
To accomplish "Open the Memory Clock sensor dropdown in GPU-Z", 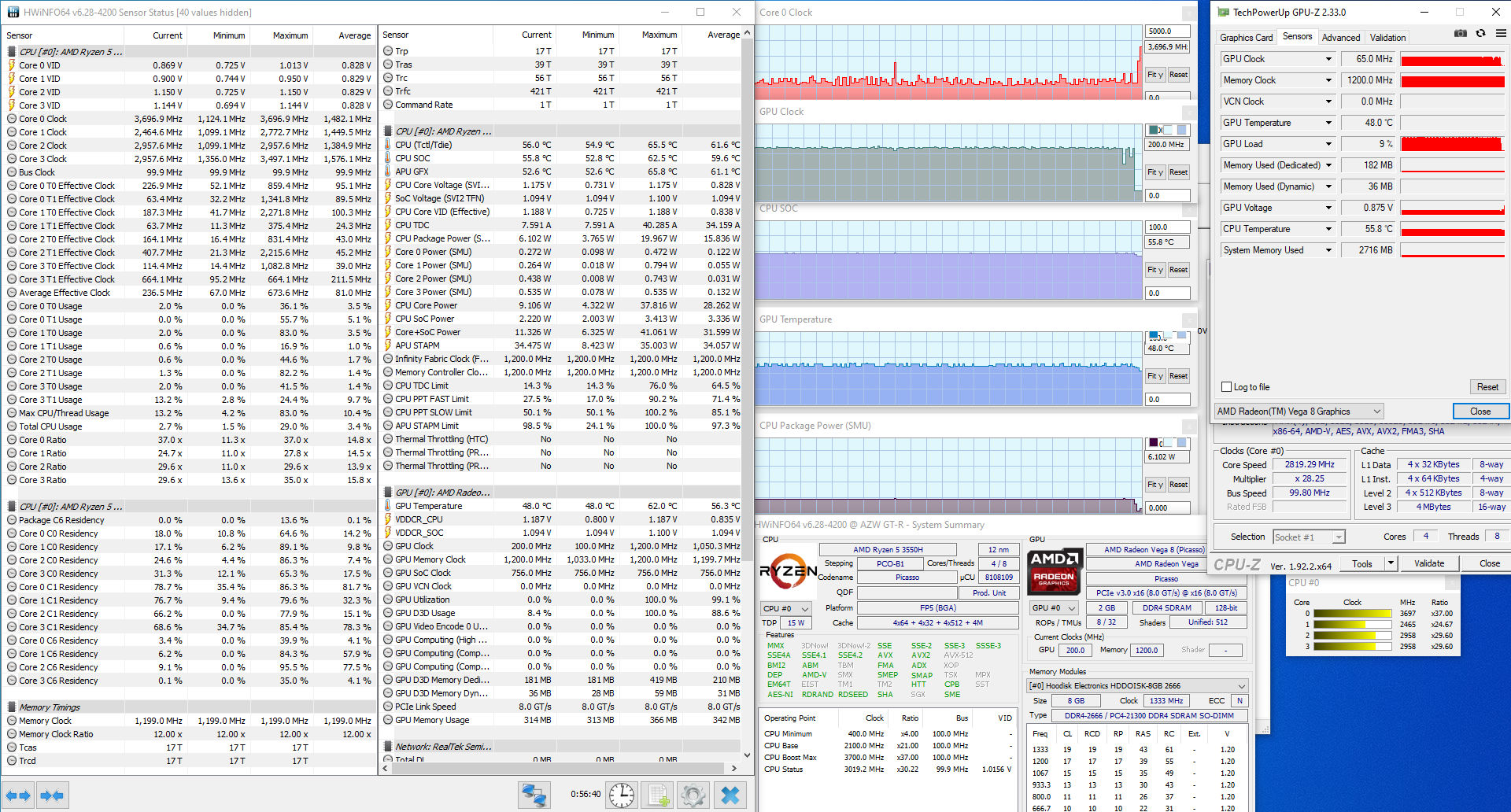I will click(x=1328, y=80).
